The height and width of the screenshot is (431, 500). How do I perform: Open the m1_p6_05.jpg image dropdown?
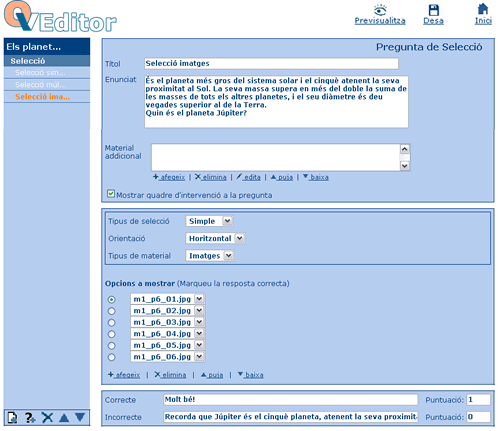click(x=168, y=345)
